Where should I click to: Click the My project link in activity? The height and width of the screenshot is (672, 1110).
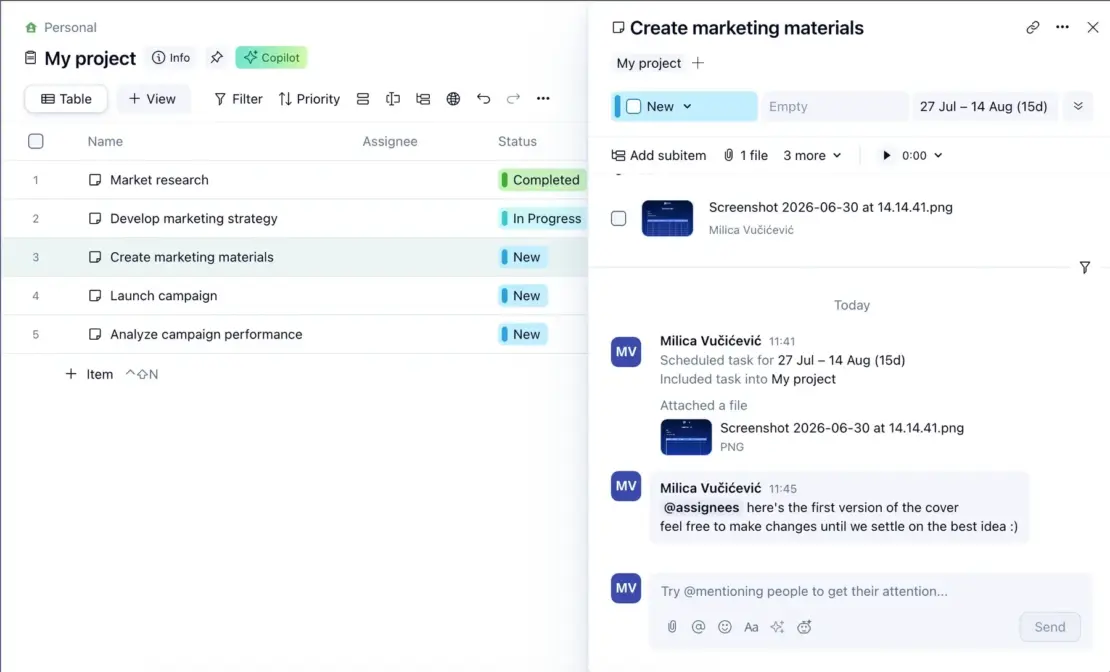(803, 379)
